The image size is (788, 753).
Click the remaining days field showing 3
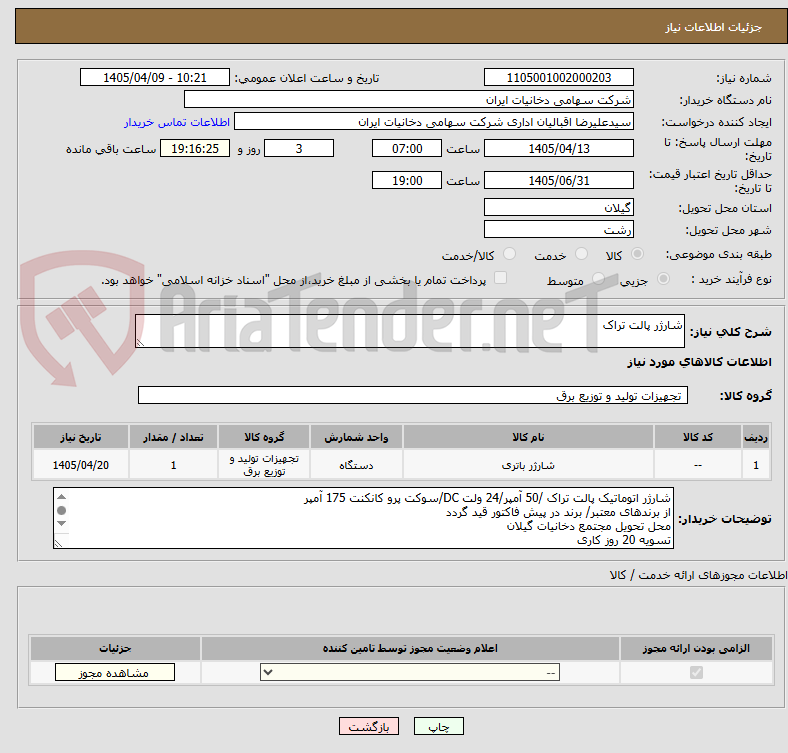click(299, 148)
